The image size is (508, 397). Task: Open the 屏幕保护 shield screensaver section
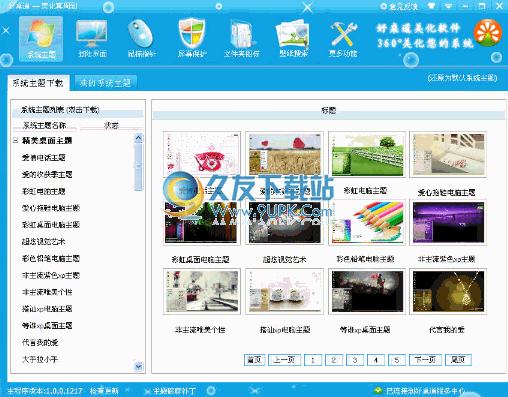coord(192,38)
